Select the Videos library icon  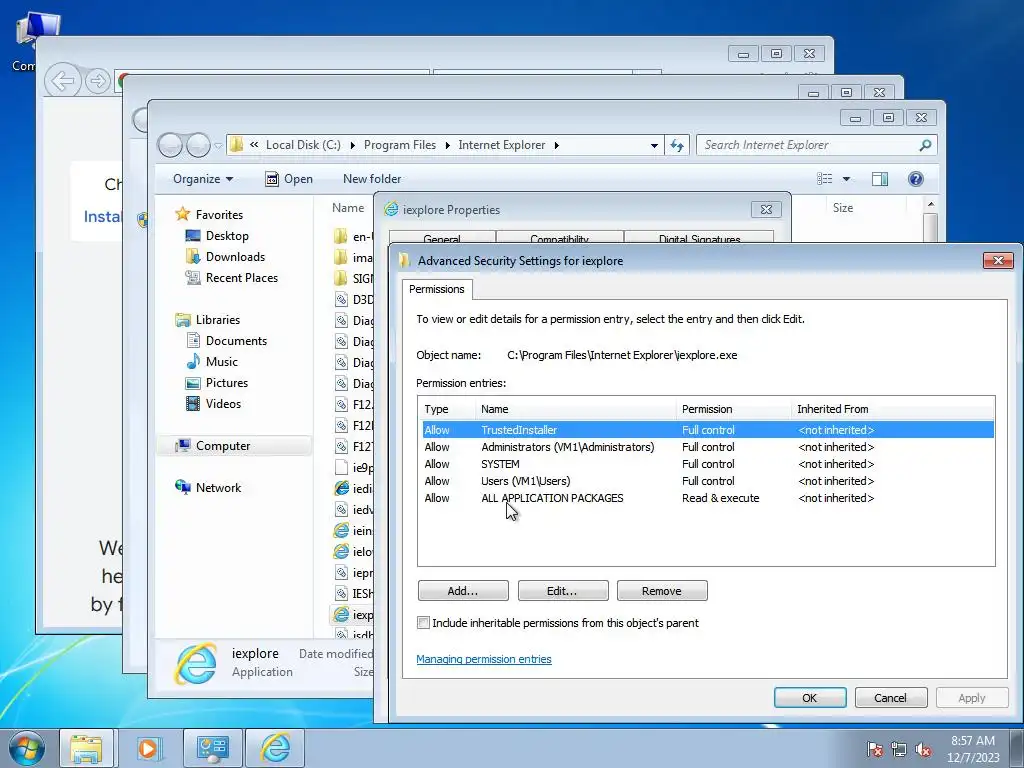[193, 404]
